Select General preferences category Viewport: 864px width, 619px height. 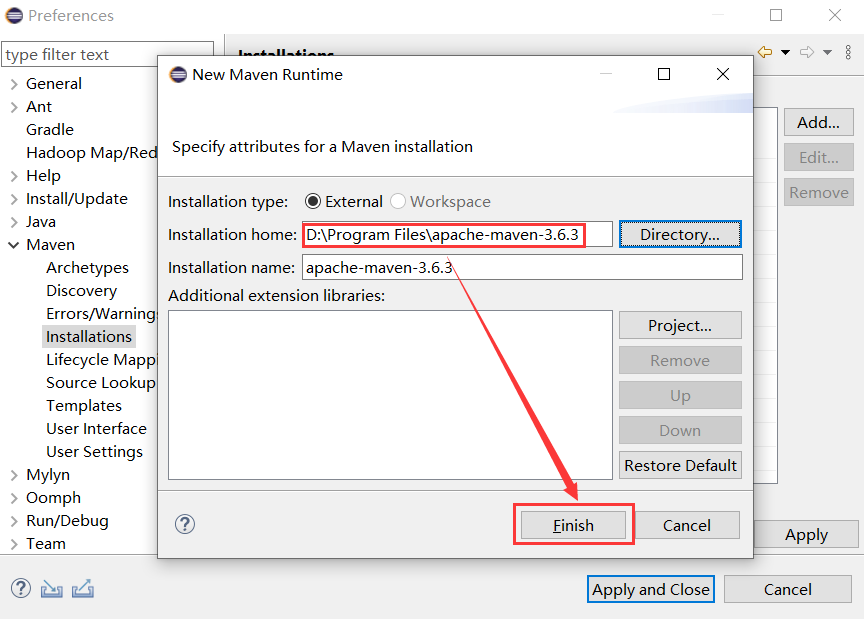click(53, 84)
